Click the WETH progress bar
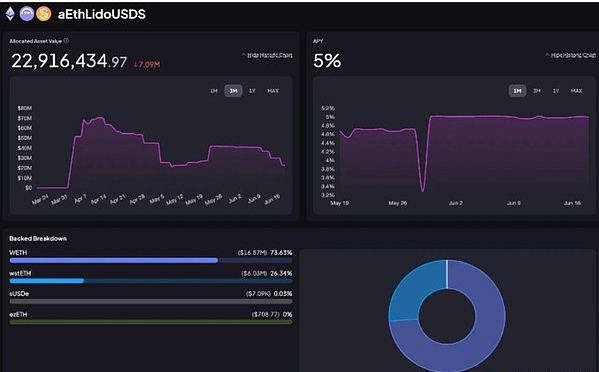599x372 pixels. pyautogui.click(x=151, y=260)
